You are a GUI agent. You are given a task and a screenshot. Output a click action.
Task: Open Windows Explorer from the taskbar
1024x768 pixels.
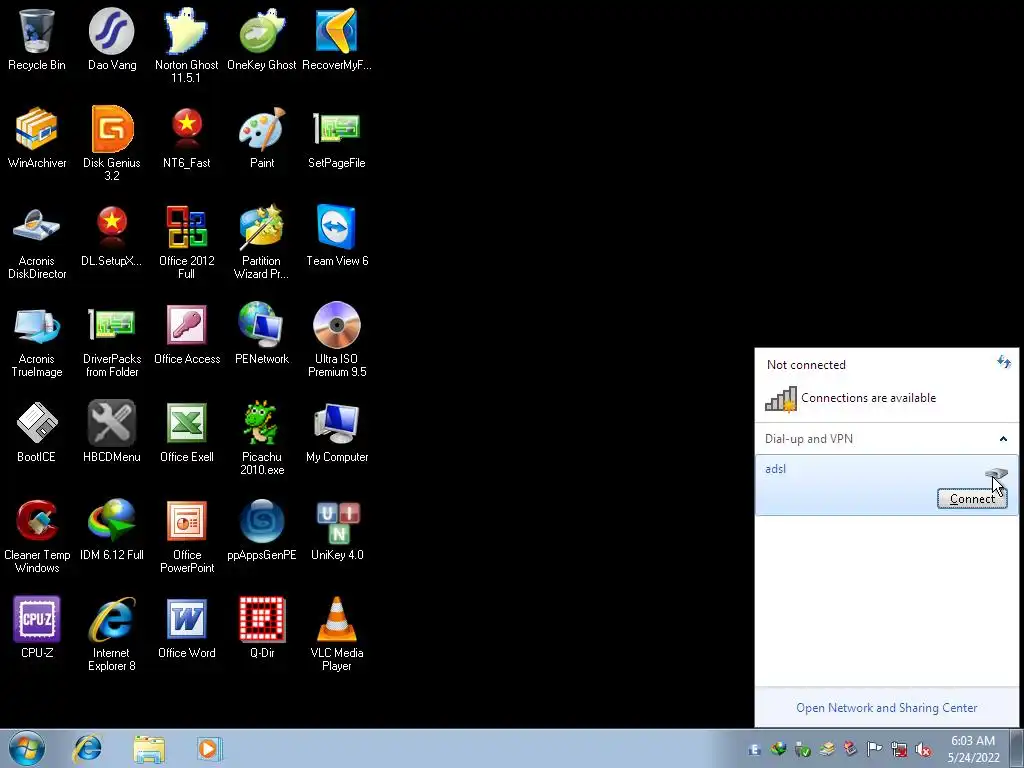tap(149, 749)
